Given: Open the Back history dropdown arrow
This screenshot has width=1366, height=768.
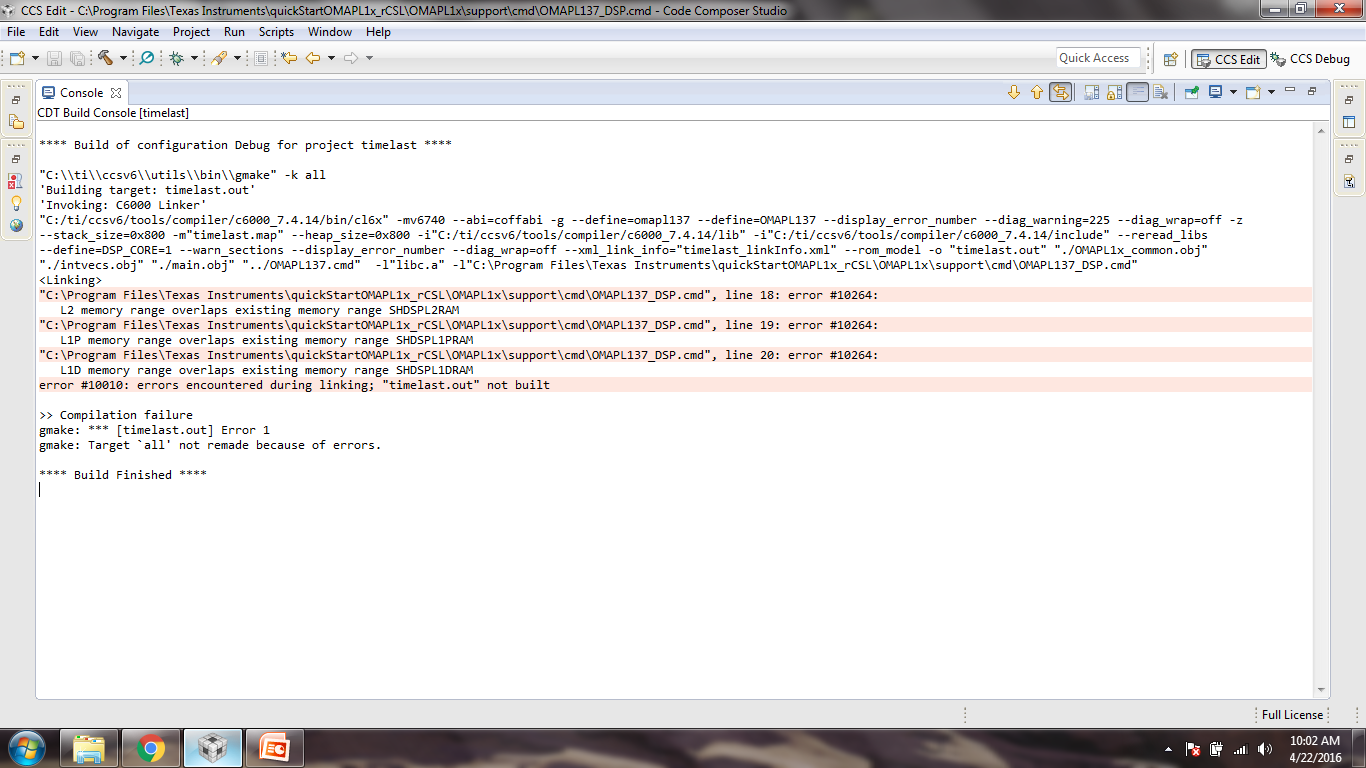Looking at the screenshot, I should [x=331, y=58].
